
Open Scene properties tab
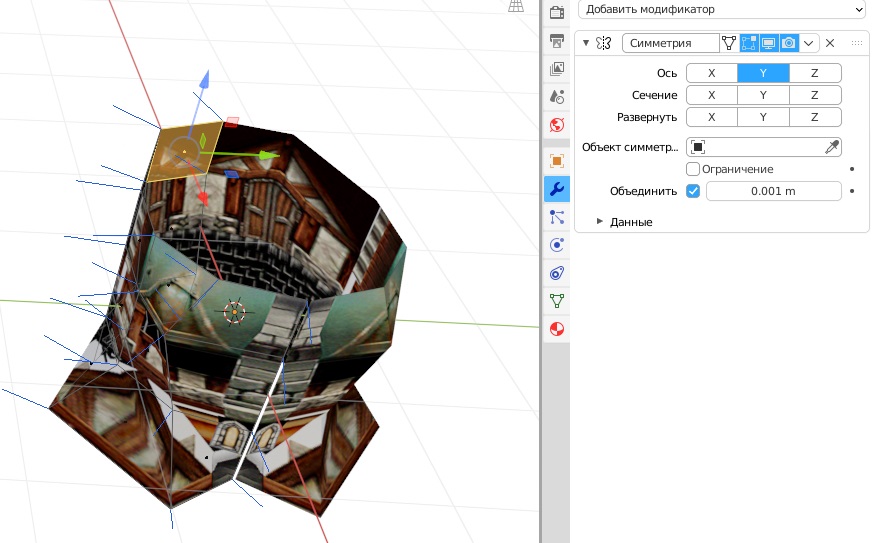[x=557, y=96]
